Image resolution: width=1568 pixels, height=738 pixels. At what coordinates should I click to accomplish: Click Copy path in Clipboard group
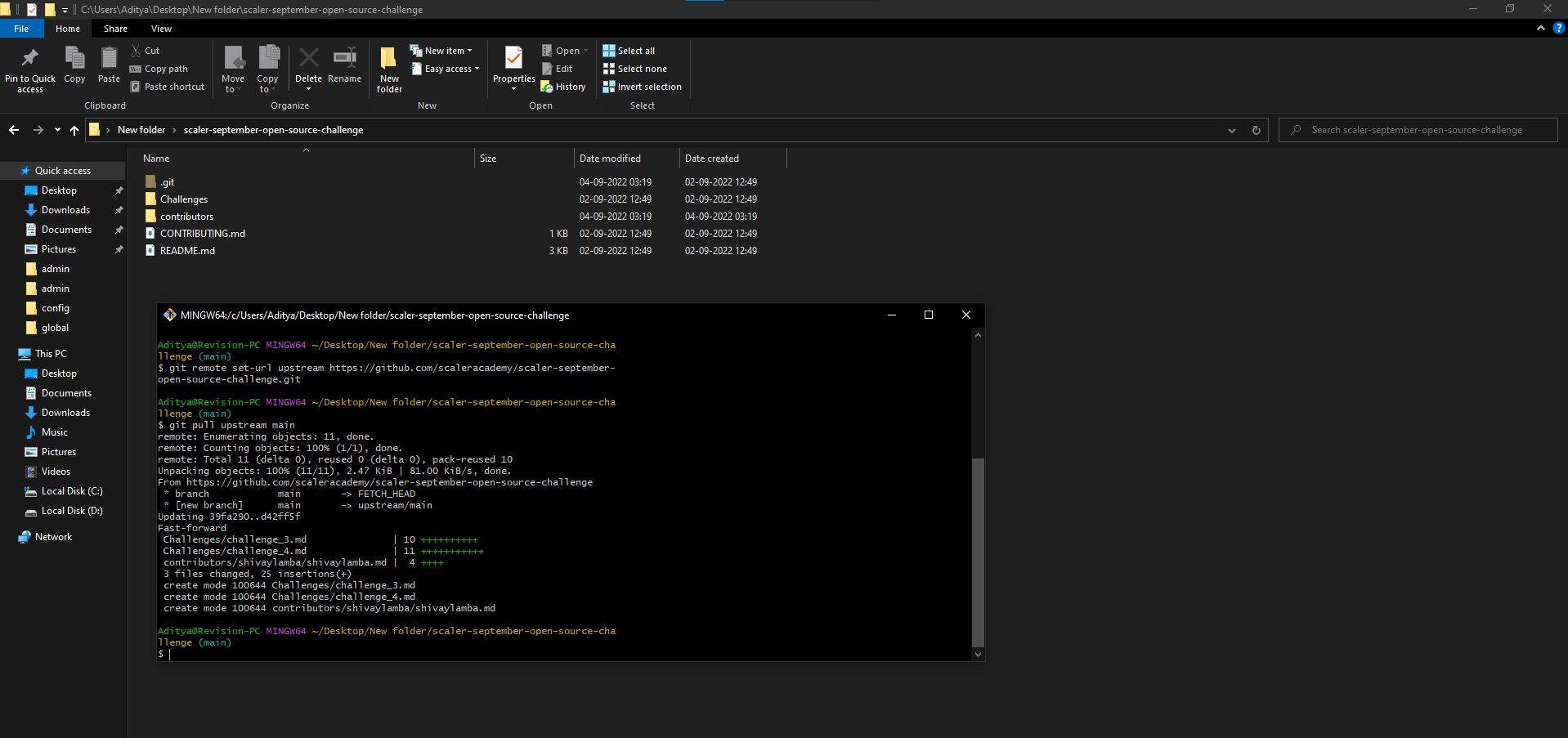159,69
